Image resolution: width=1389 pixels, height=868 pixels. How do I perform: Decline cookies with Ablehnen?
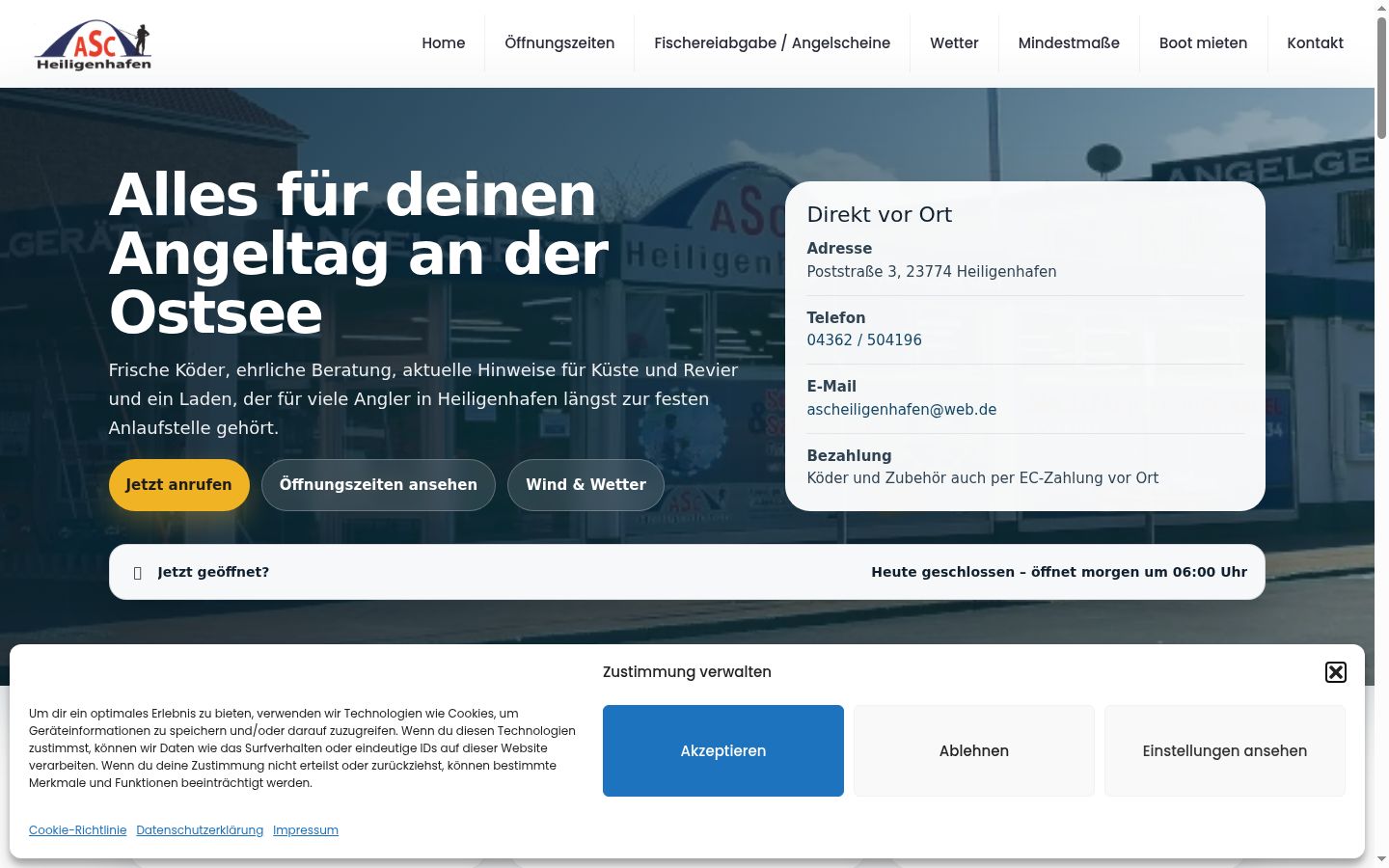click(x=974, y=751)
